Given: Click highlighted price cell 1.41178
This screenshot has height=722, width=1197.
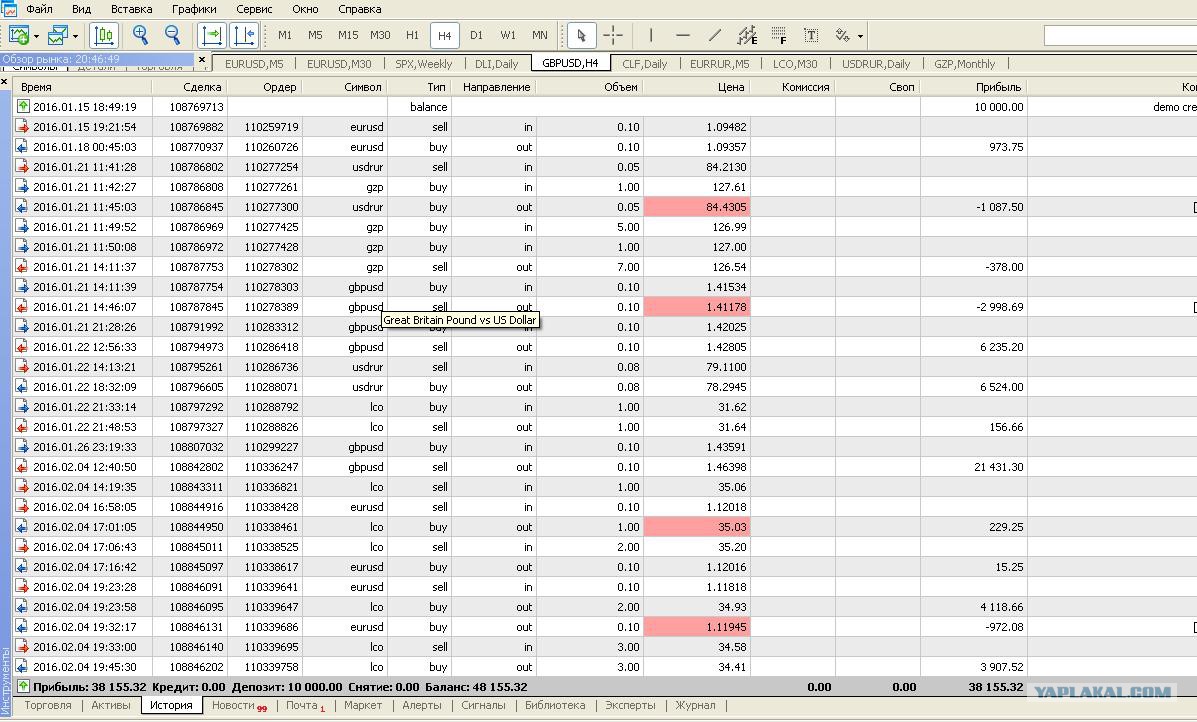Looking at the screenshot, I should [x=697, y=307].
